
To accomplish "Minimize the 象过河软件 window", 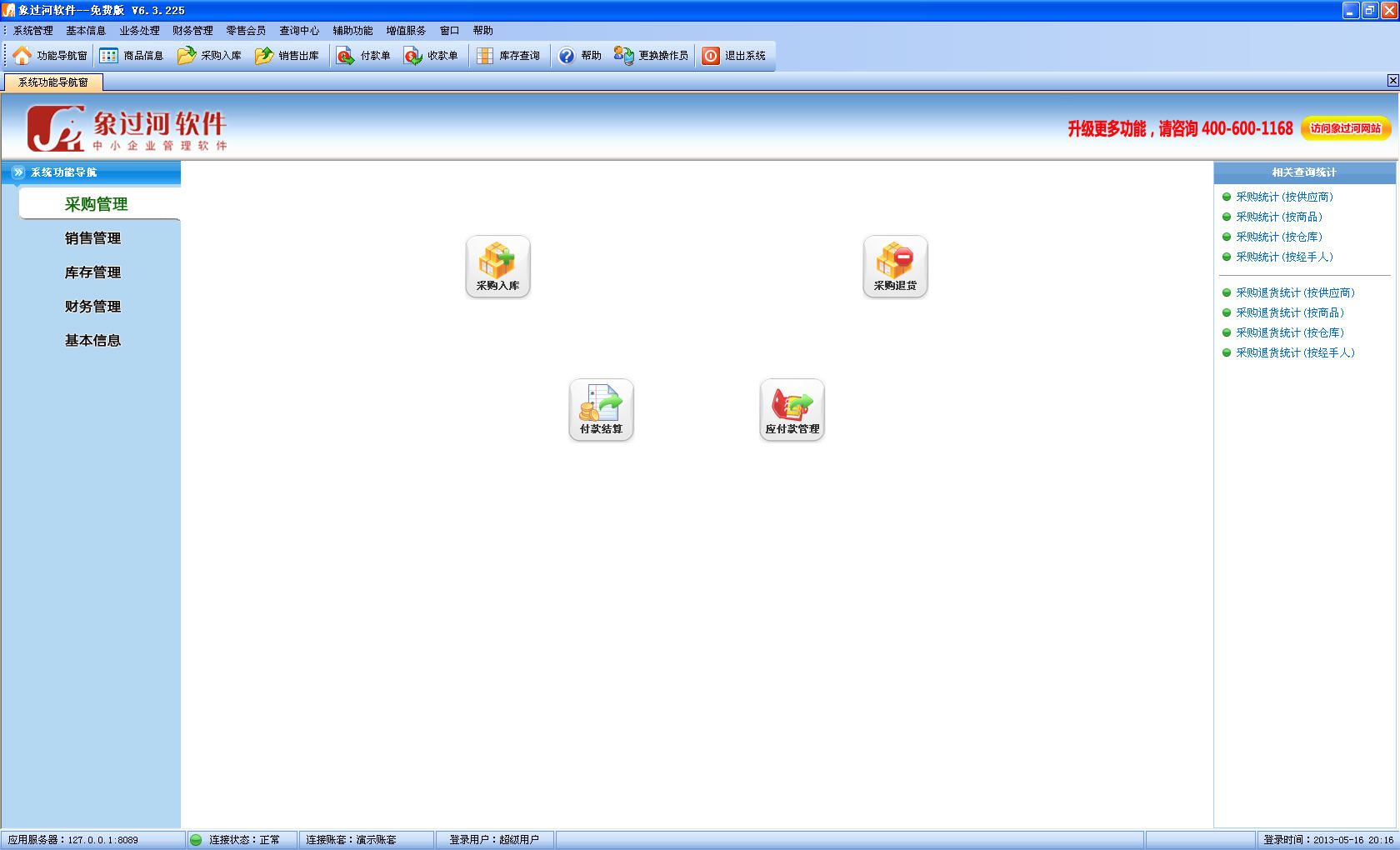I will [x=1352, y=10].
